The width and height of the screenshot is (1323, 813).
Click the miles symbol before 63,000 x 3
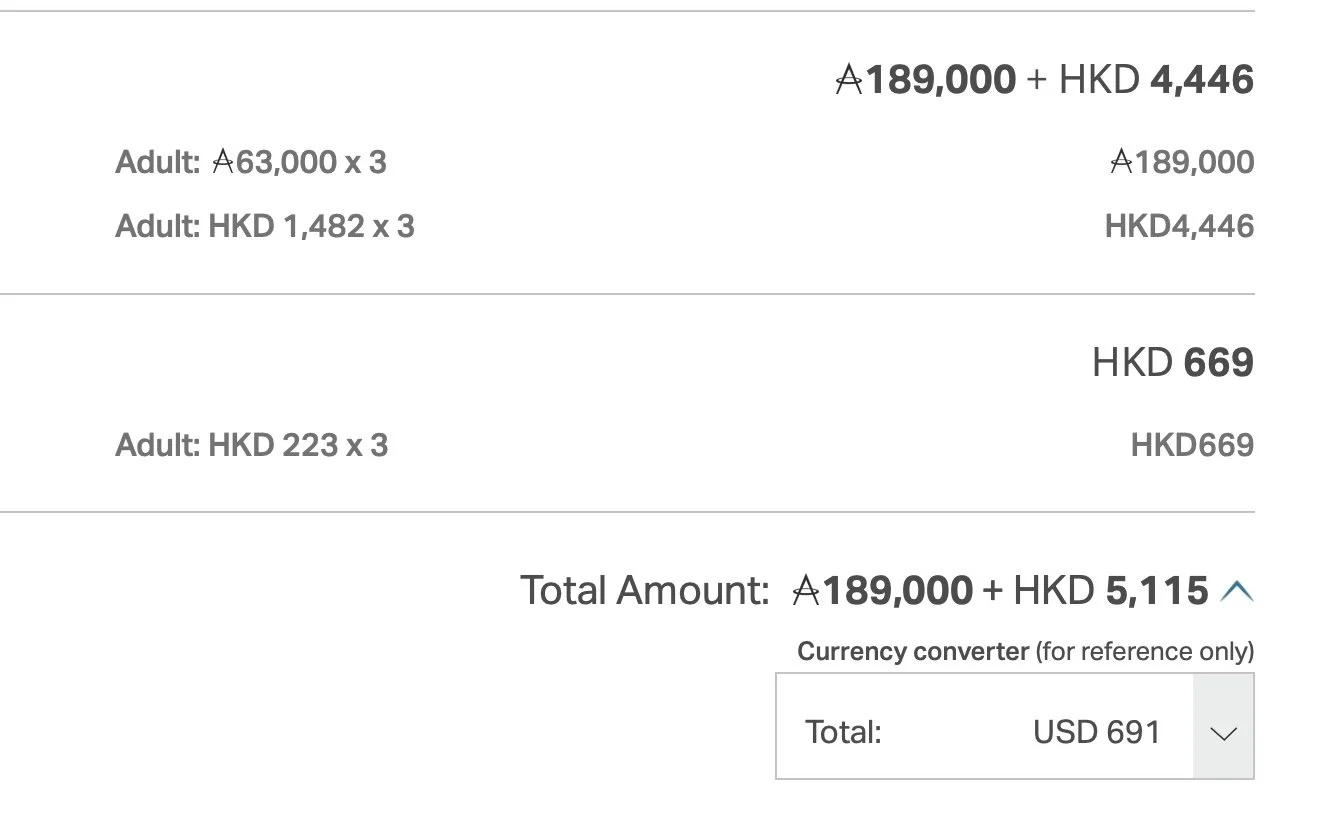(223, 162)
